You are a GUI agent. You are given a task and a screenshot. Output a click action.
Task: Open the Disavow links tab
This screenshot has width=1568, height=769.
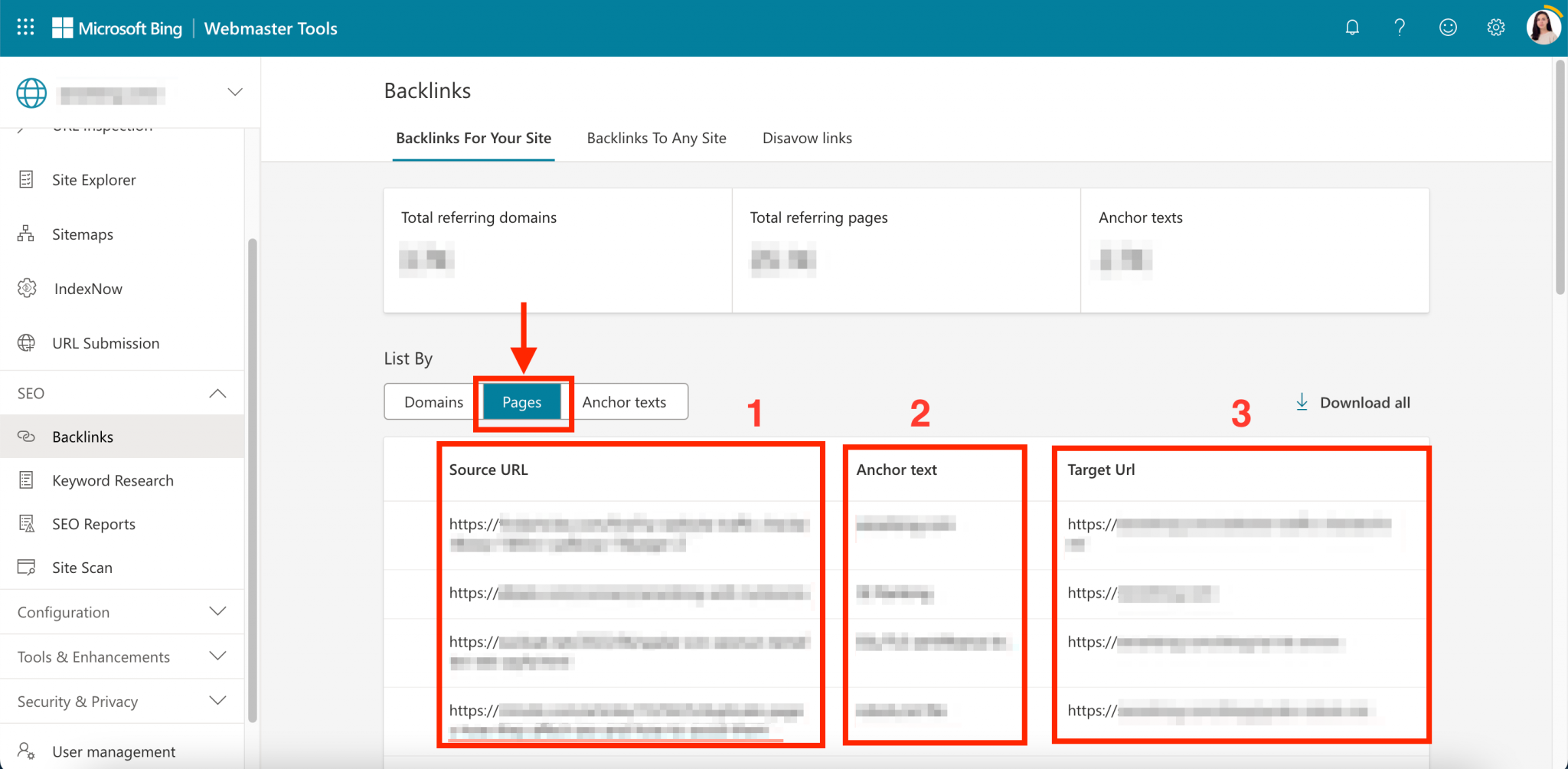(806, 138)
